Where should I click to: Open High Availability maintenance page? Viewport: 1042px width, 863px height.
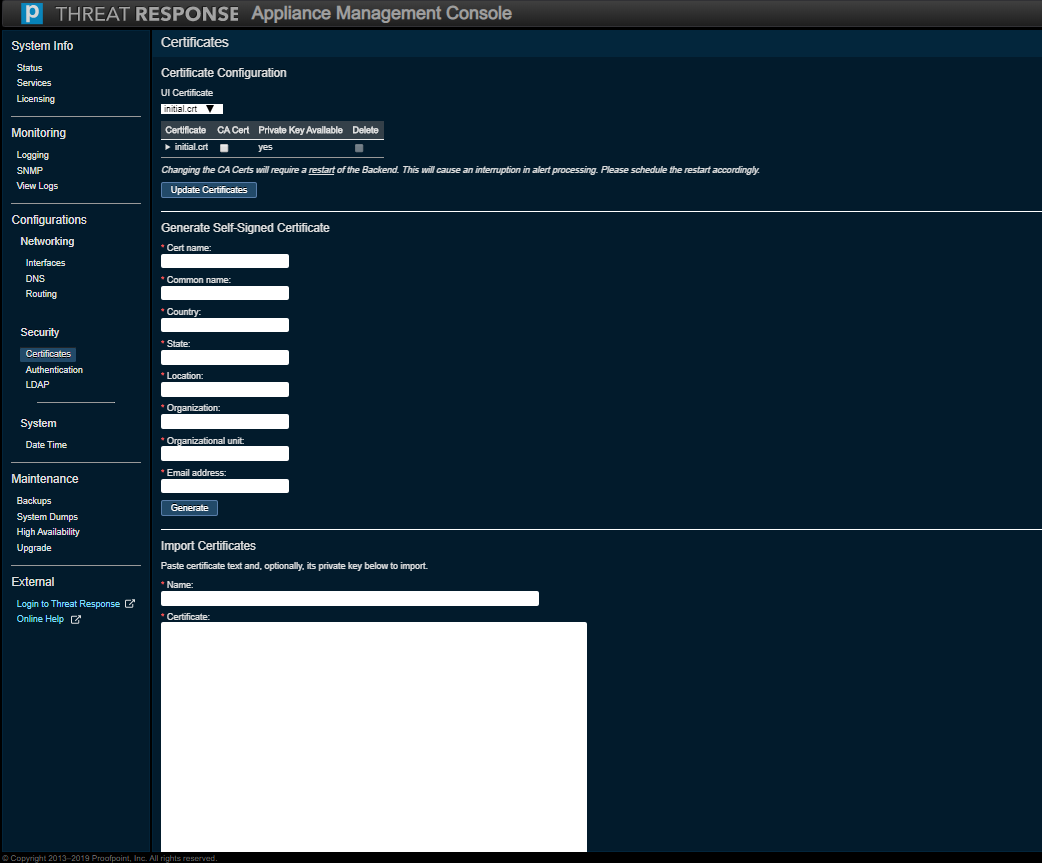click(x=48, y=532)
